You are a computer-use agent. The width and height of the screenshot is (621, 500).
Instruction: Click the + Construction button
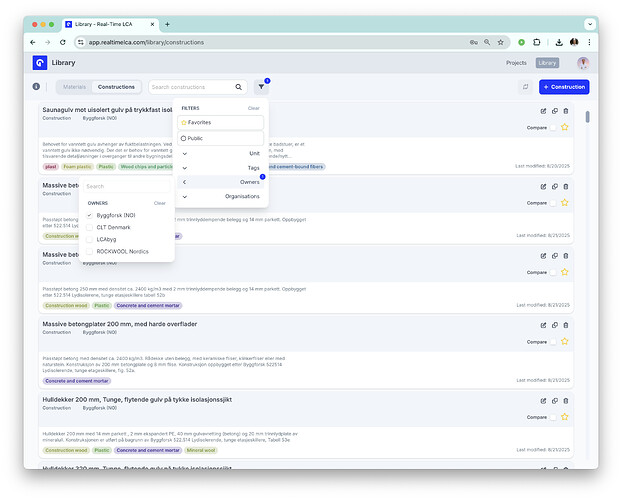(x=564, y=87)
